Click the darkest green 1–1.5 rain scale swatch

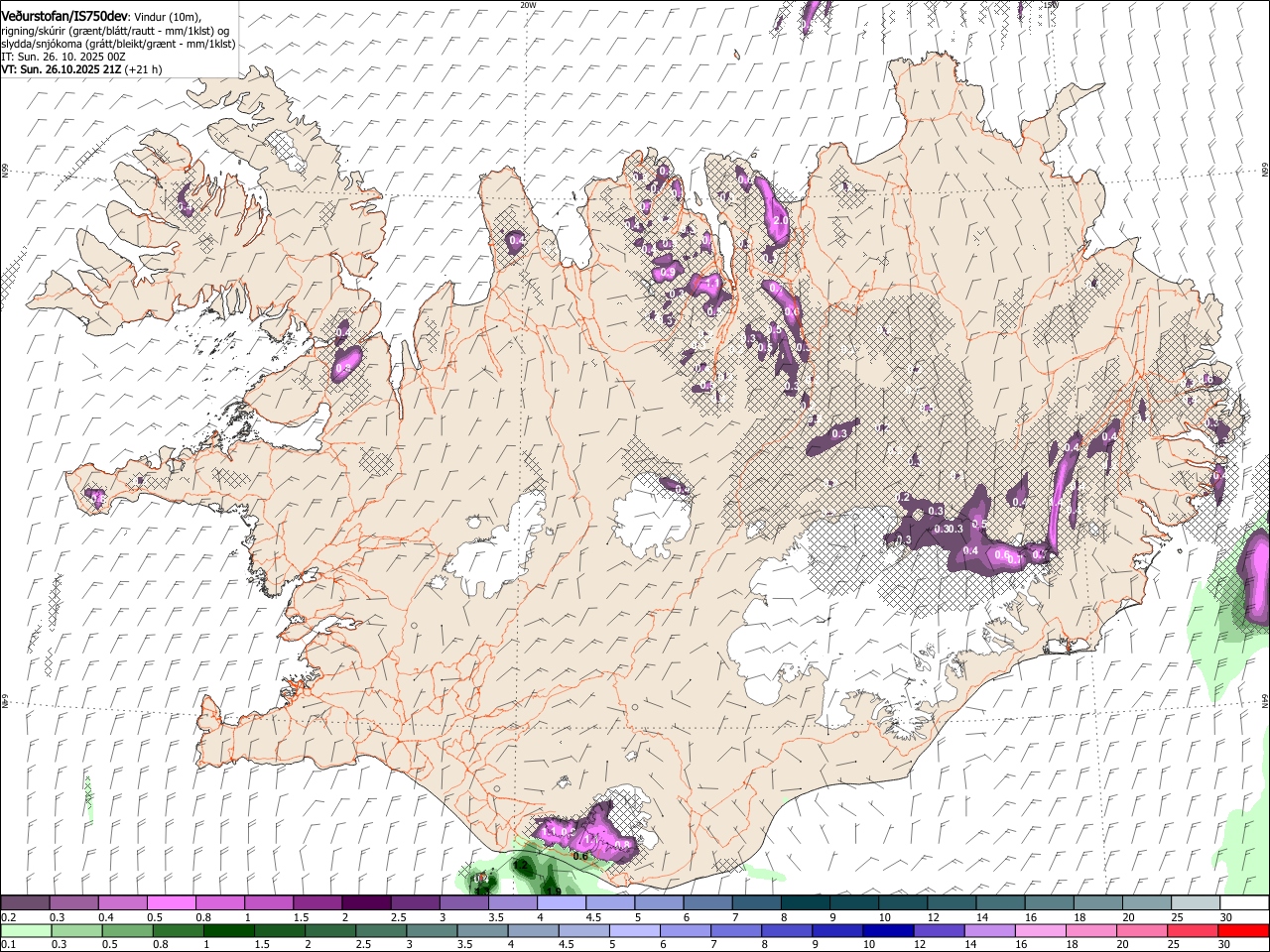point(229,930)
